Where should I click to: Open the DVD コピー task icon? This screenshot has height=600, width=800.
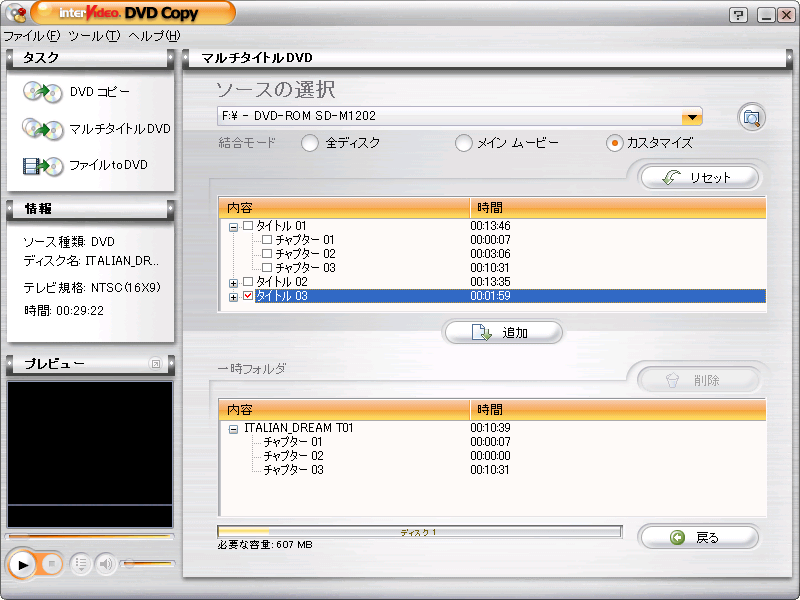42,92
